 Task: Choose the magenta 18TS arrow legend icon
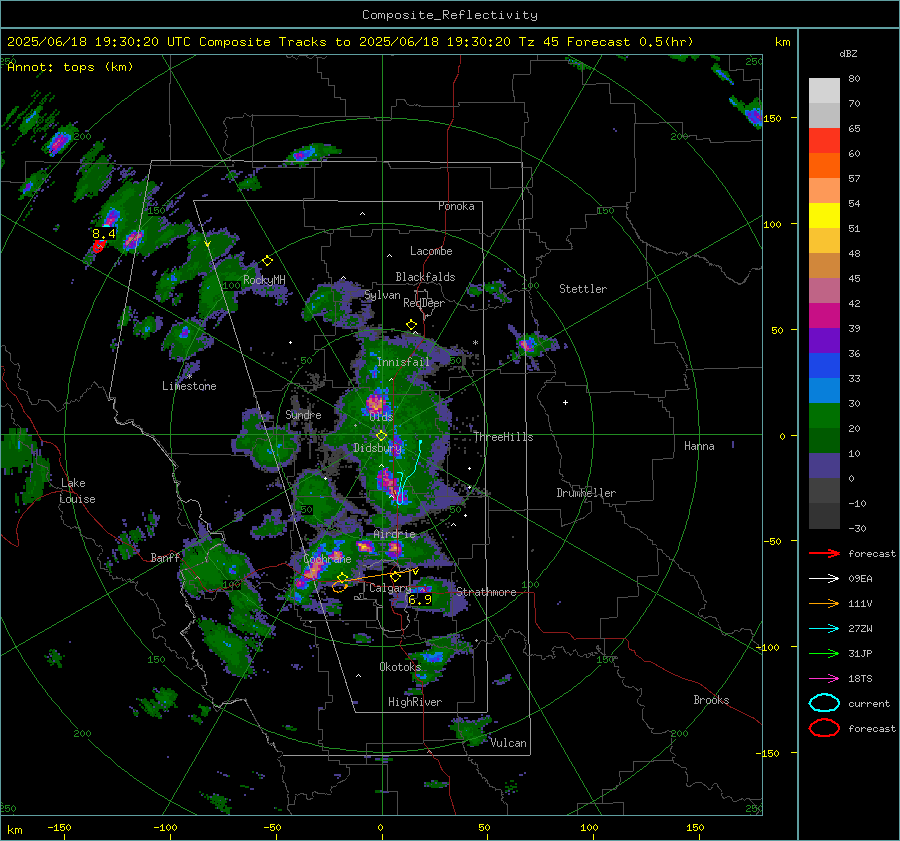[824, 679]
